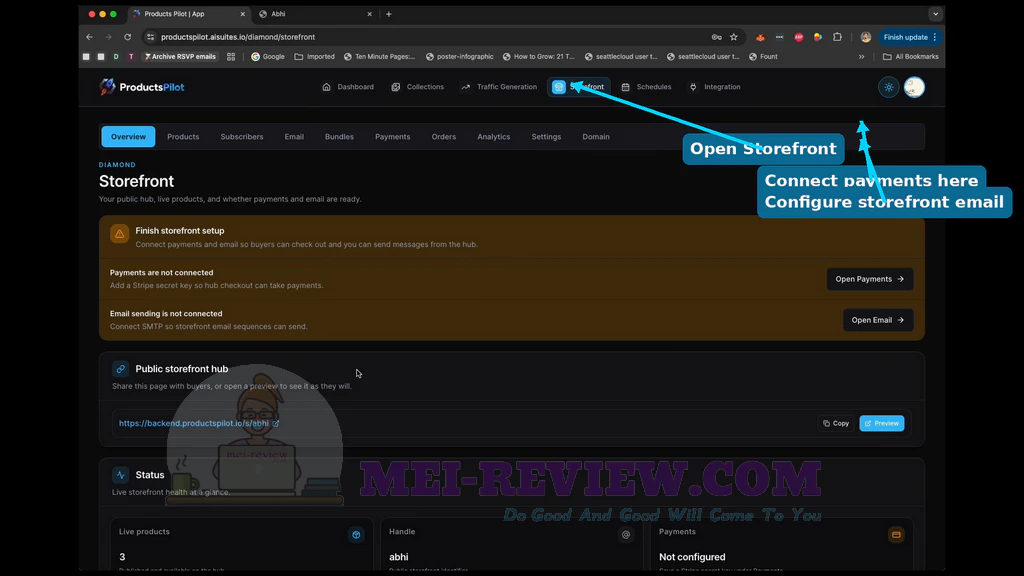Open the Dashboard nav item

pos(348,87)
